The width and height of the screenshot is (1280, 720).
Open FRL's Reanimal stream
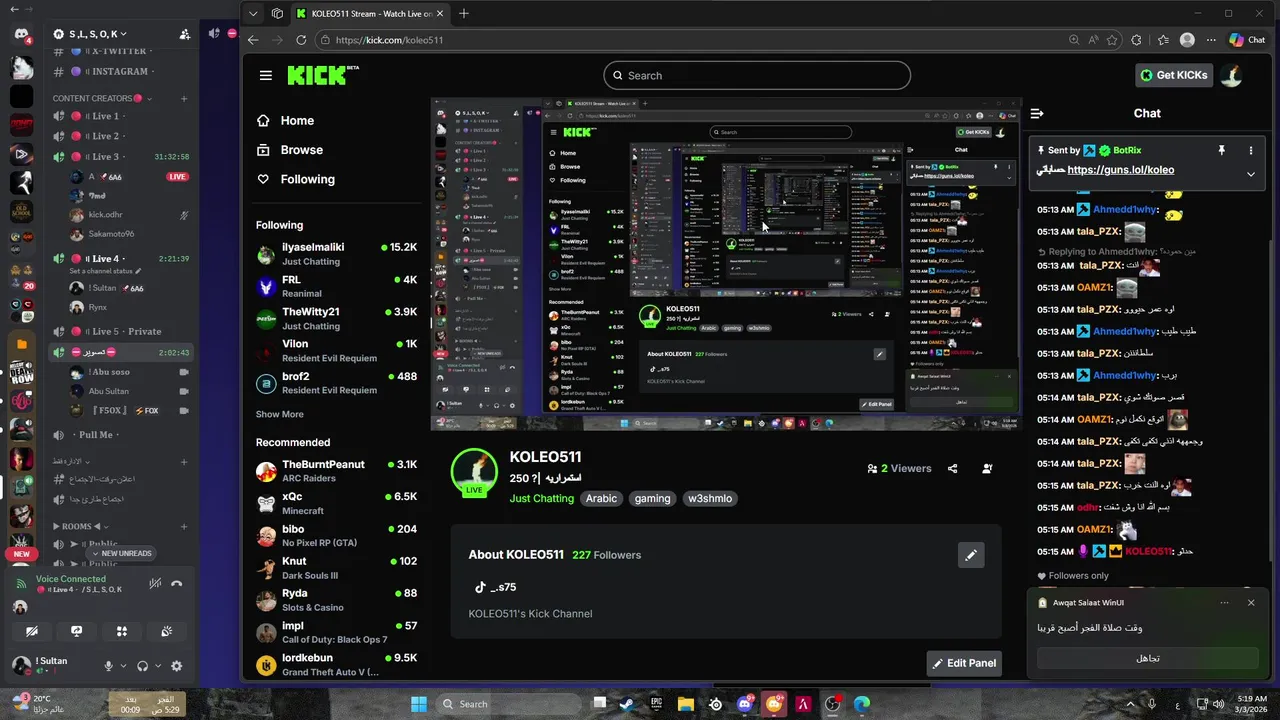click(336, 287)
